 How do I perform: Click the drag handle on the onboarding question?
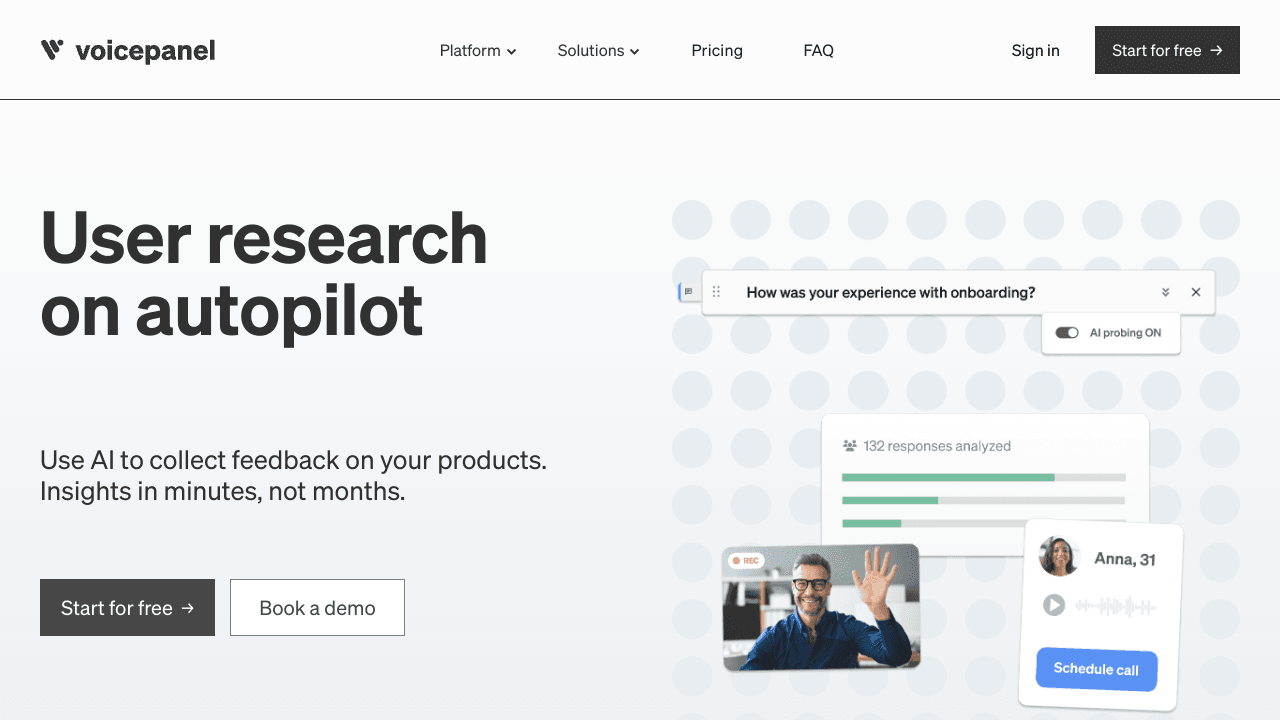point(716,292)
